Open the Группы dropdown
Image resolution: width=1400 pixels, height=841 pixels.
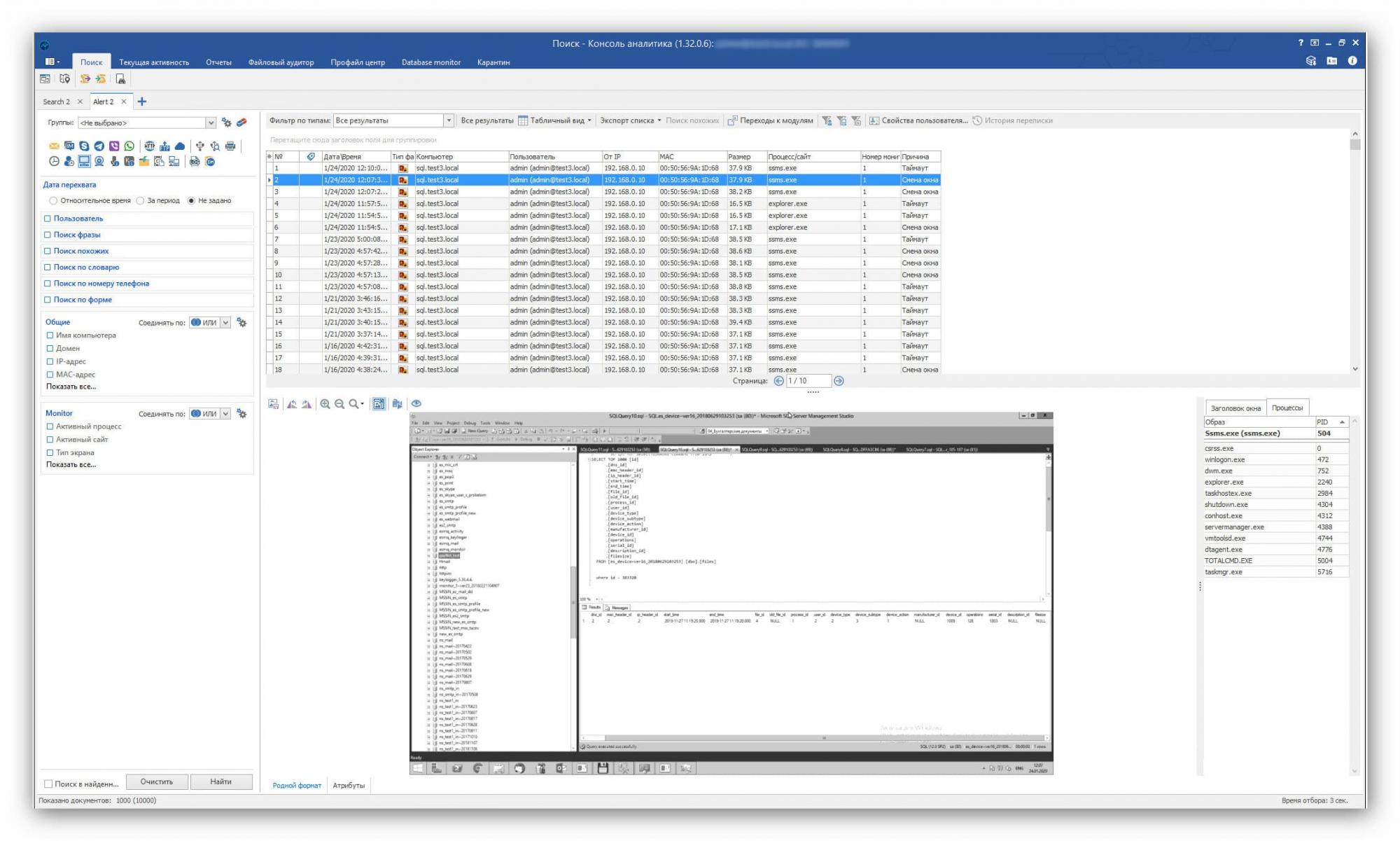[x=210, y=123]
